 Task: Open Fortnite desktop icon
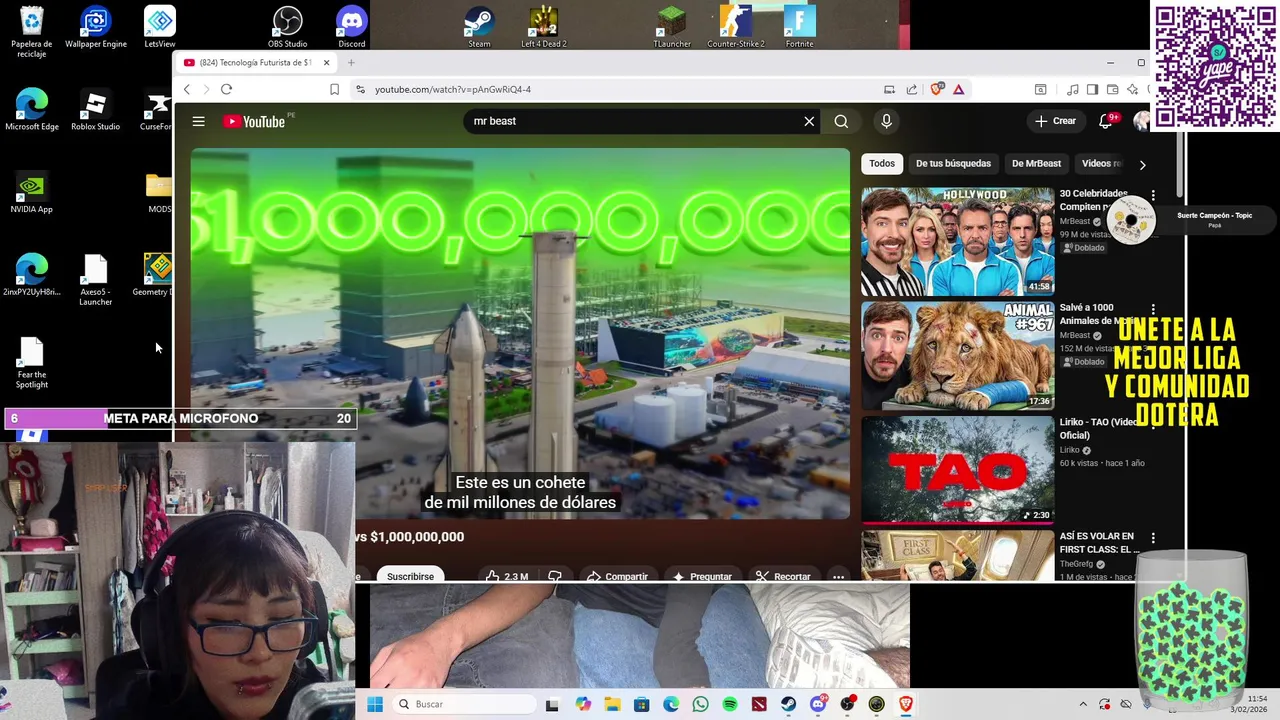point(799,27)
